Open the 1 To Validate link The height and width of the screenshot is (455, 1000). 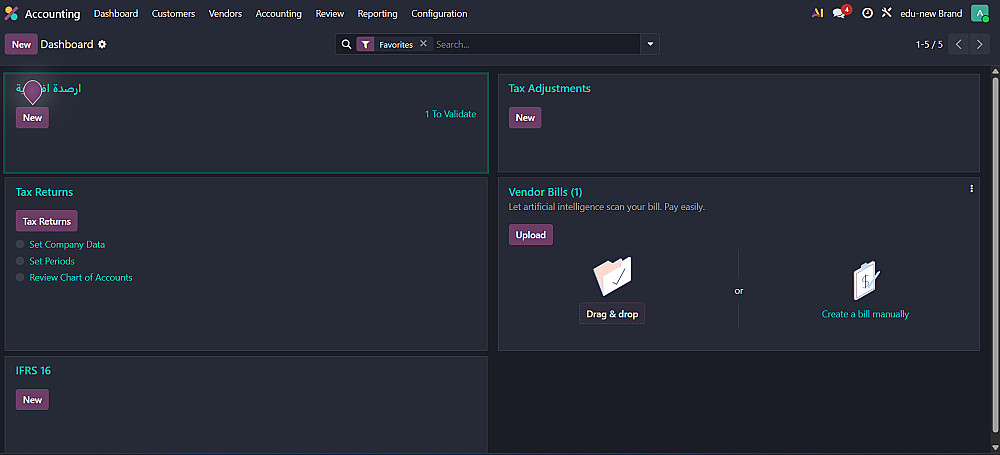(x=450, y=114)
